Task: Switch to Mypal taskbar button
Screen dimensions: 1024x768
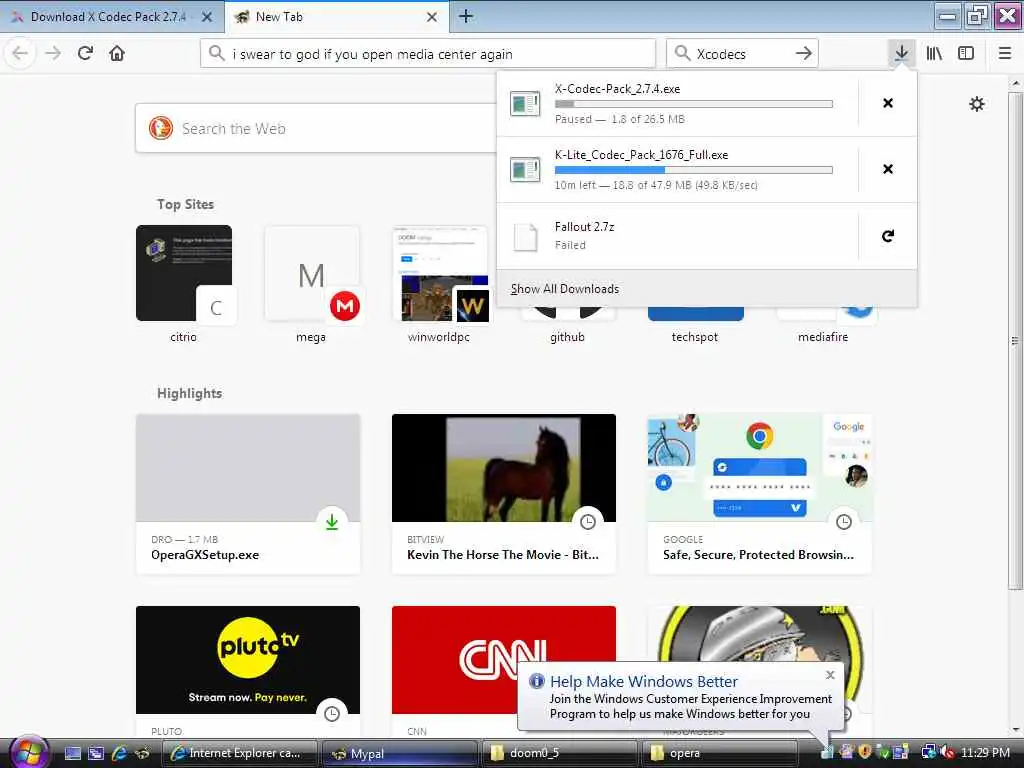Action: (x=400, y=753)
